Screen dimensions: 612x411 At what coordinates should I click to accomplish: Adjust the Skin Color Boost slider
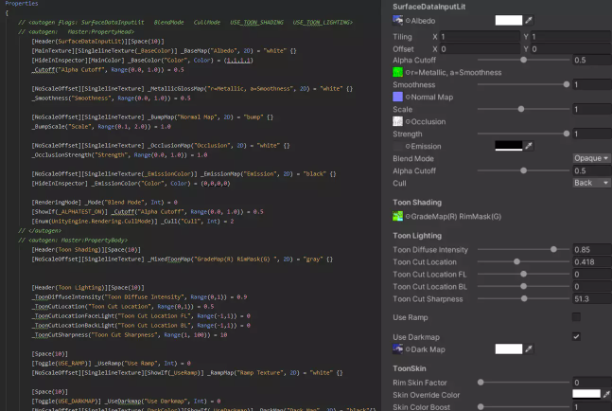click(x=523, y=407)
